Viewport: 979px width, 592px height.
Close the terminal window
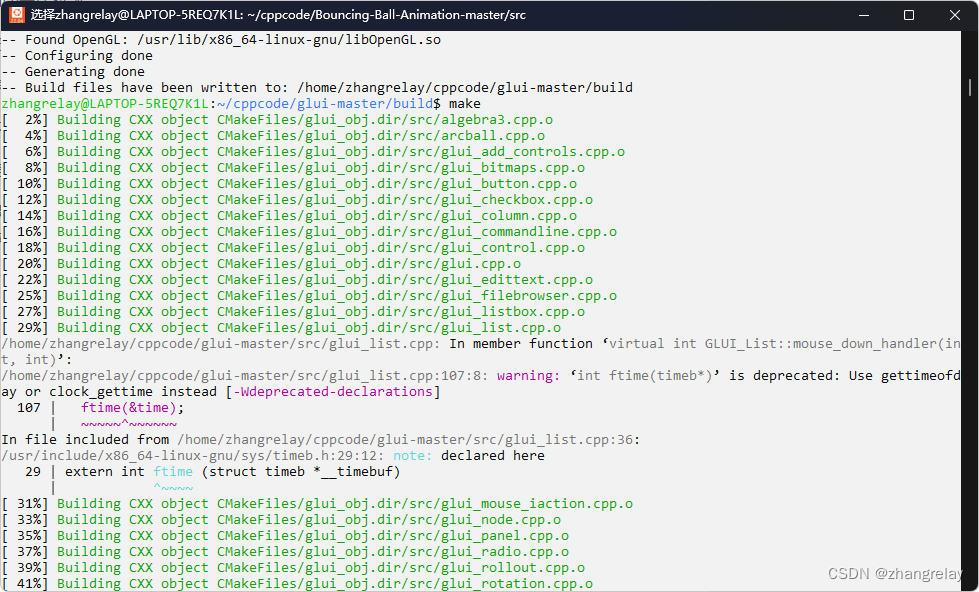point(955,15)
